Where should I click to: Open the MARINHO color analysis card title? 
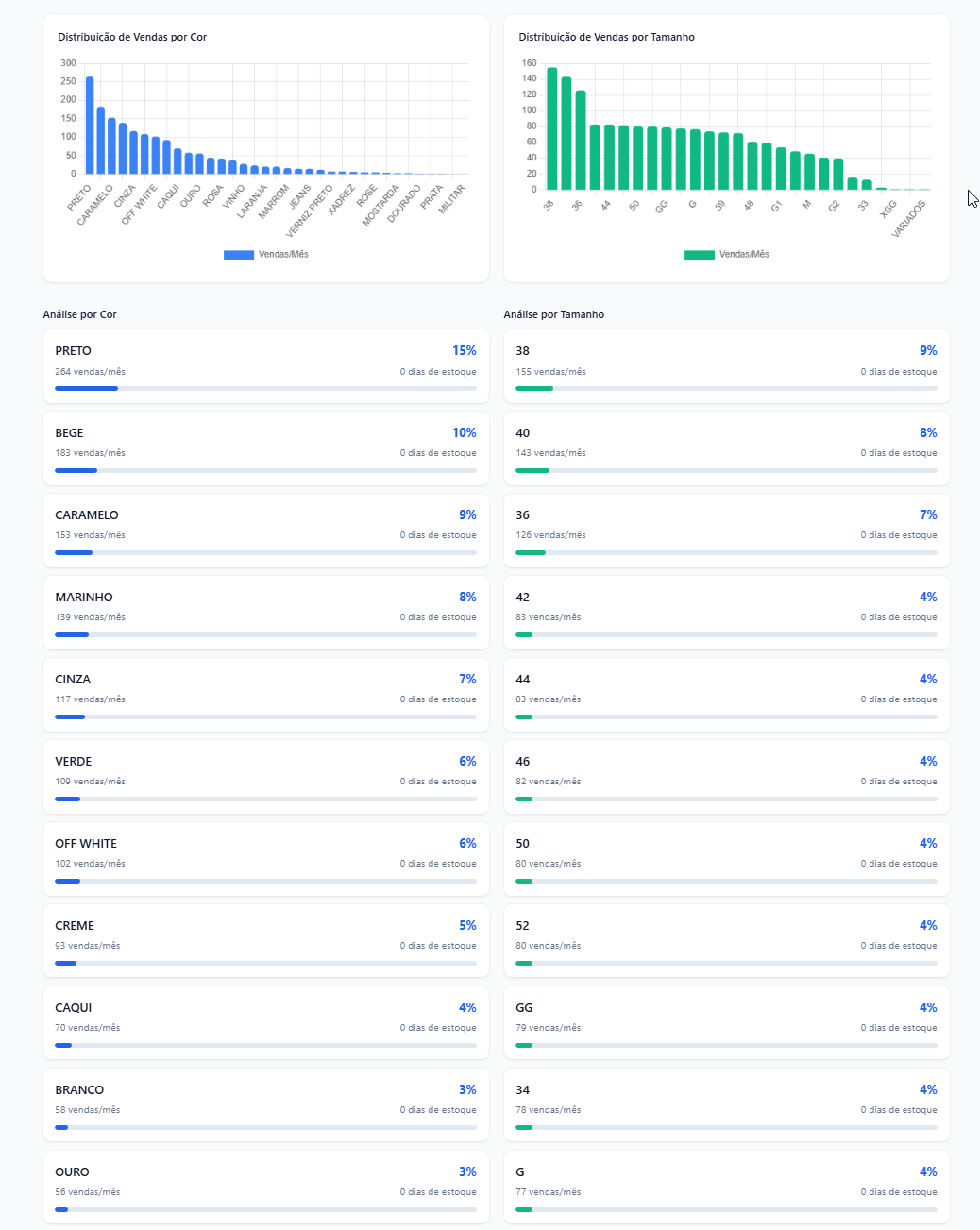tap(84, 598)
